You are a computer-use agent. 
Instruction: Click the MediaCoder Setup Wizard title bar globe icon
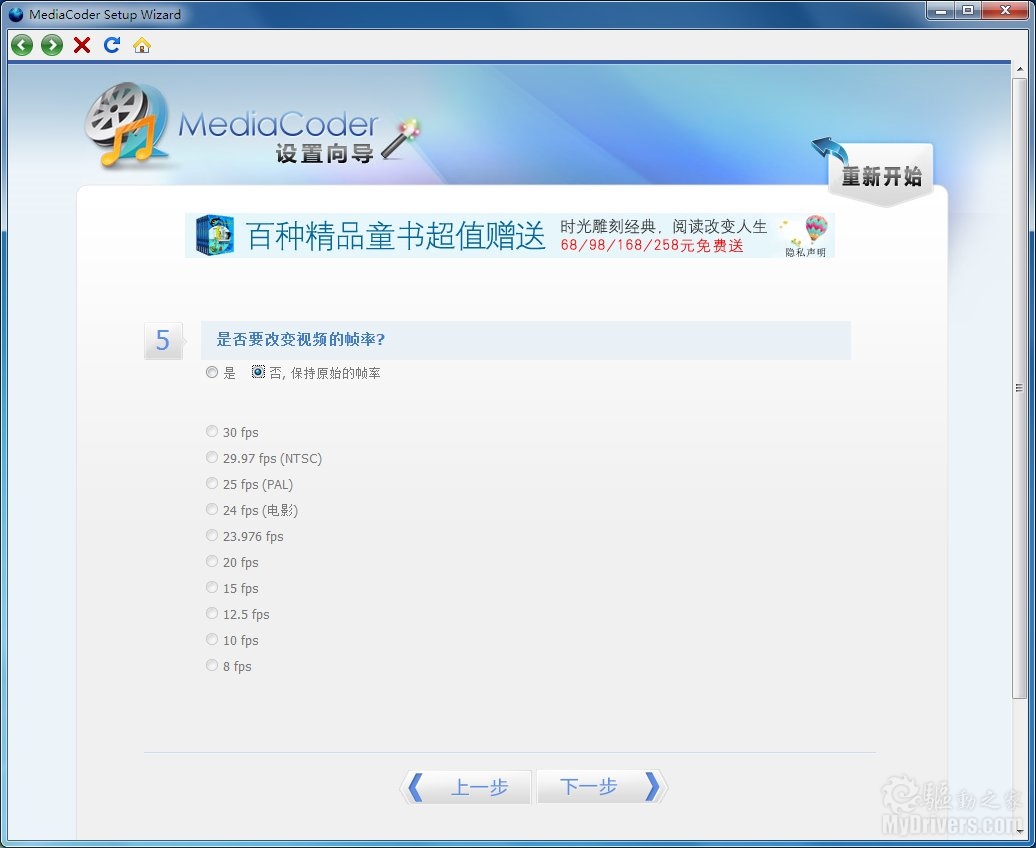[x=16, y=14]
